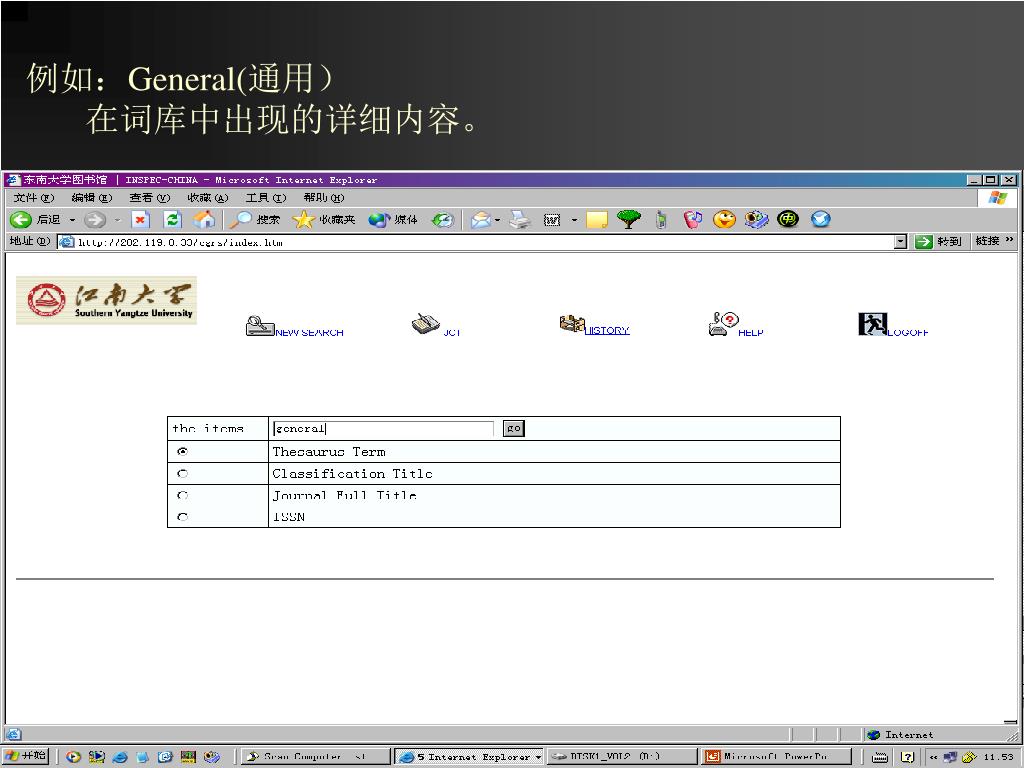Click the Print icon in toolbar

point(519,220)
